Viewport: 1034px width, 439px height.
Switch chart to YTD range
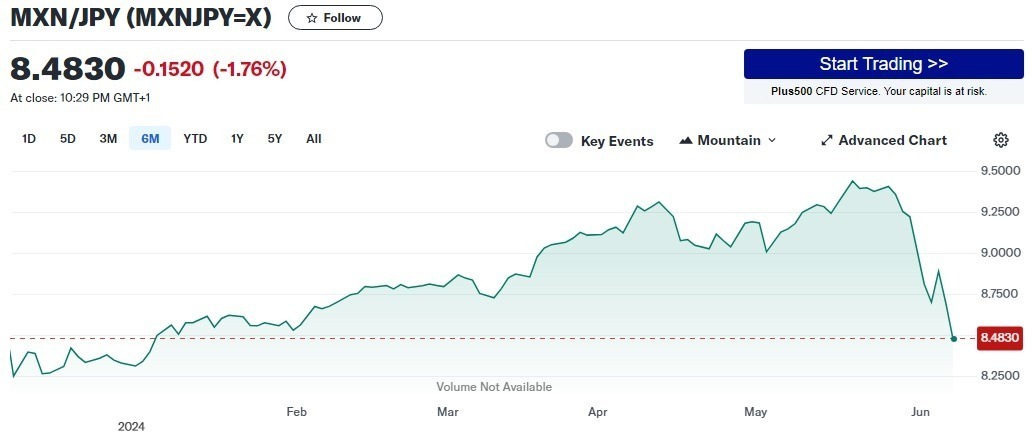click(195, 139)
